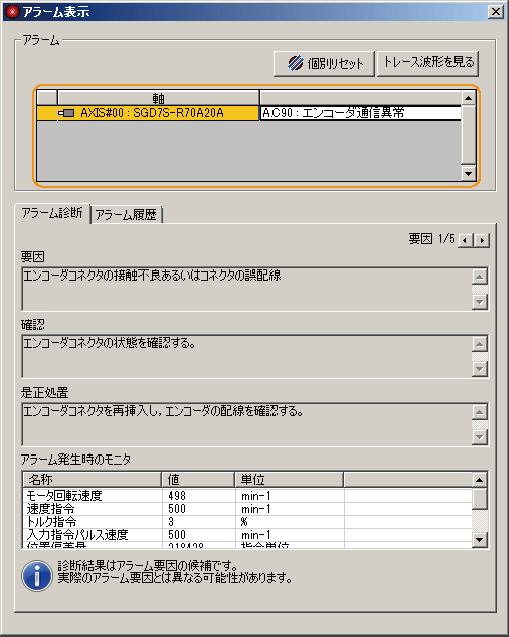
Task: Click the A.C90 エンコーダ通信異常 alarm cell
Action: coord(360,113)
